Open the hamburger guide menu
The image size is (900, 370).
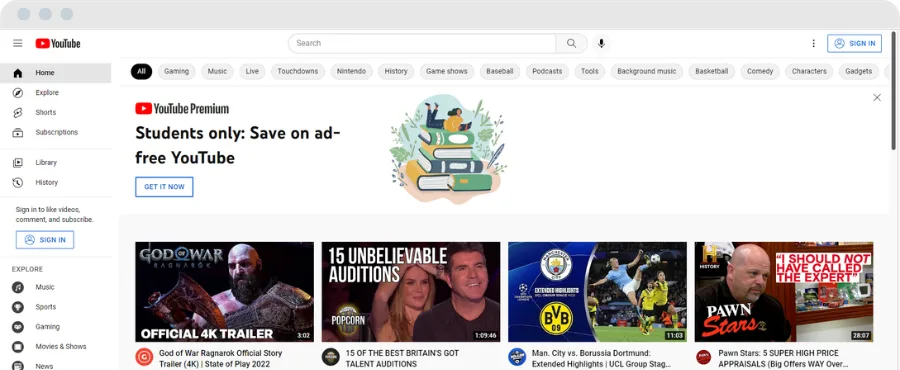coord(18,43)
